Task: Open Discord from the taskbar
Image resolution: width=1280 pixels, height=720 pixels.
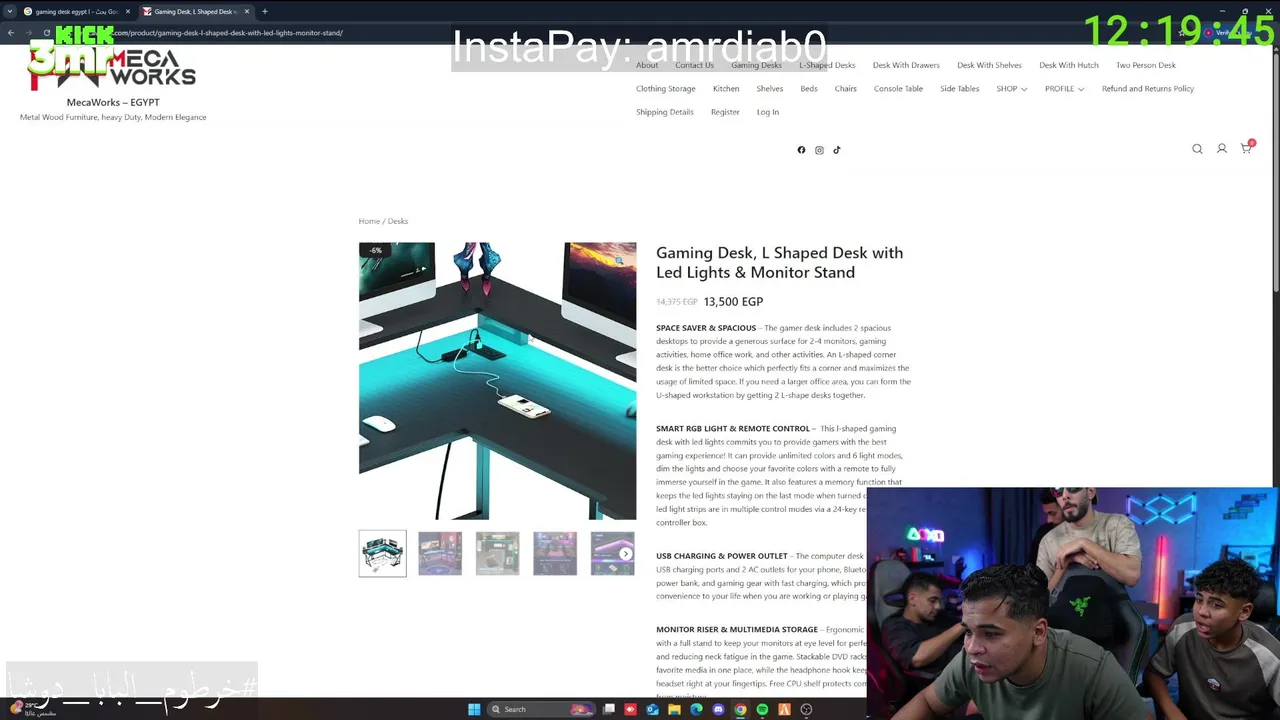Action: point(718,709)
